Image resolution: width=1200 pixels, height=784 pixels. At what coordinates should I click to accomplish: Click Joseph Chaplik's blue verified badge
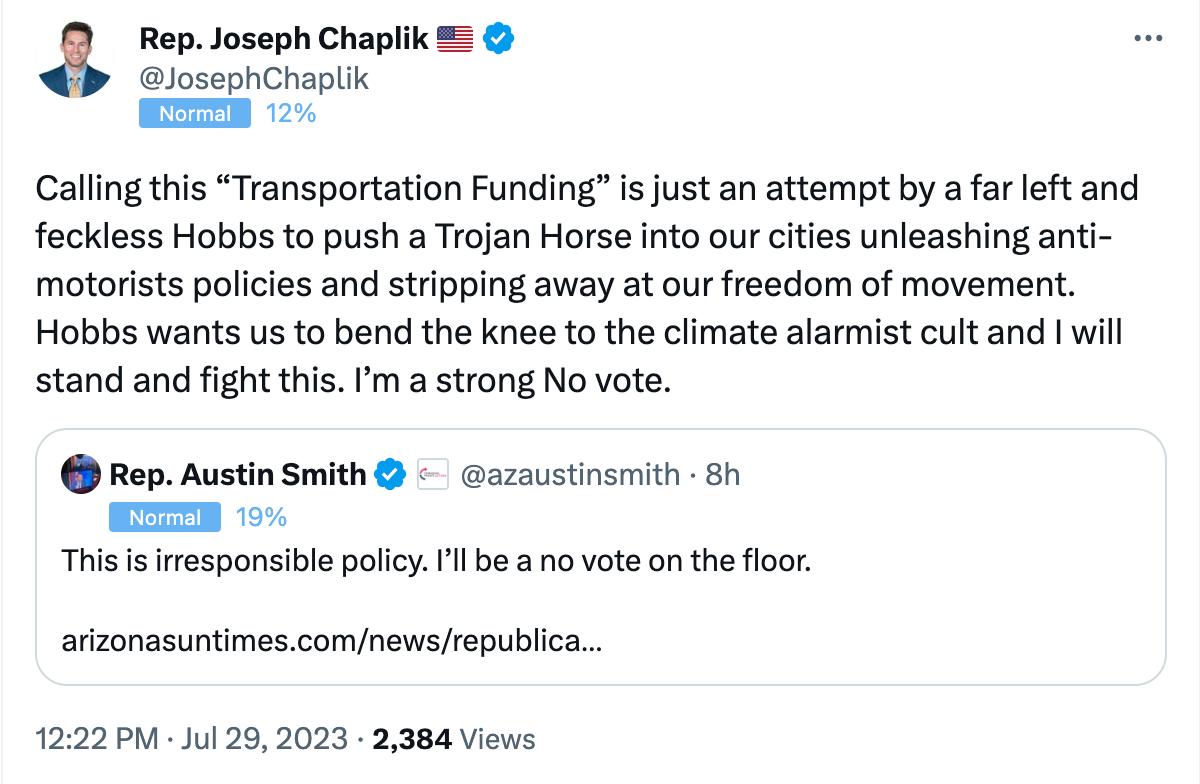[499, 39]
